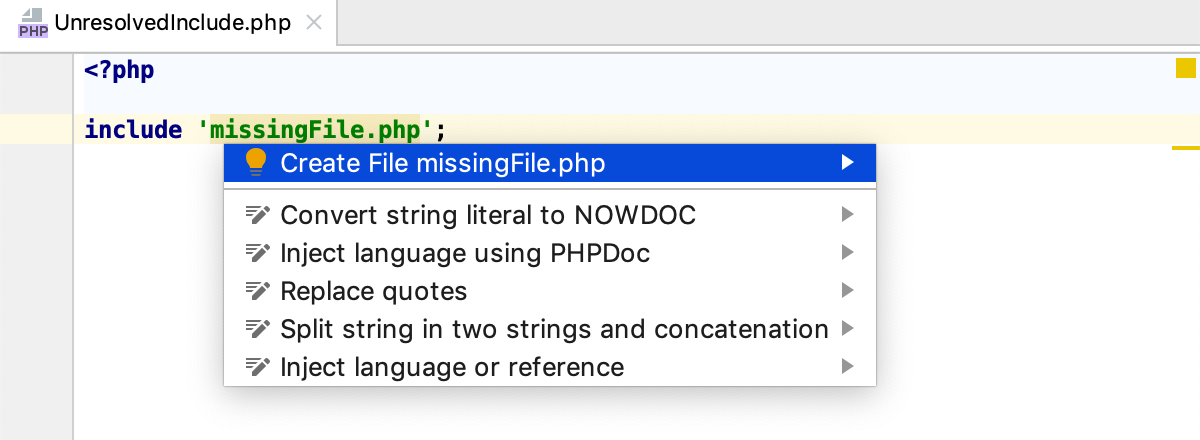Click the pencil icon beside Inject language using PHPDoc
The width and height of the screenshot is (1200, 440).
coord(258,253)
